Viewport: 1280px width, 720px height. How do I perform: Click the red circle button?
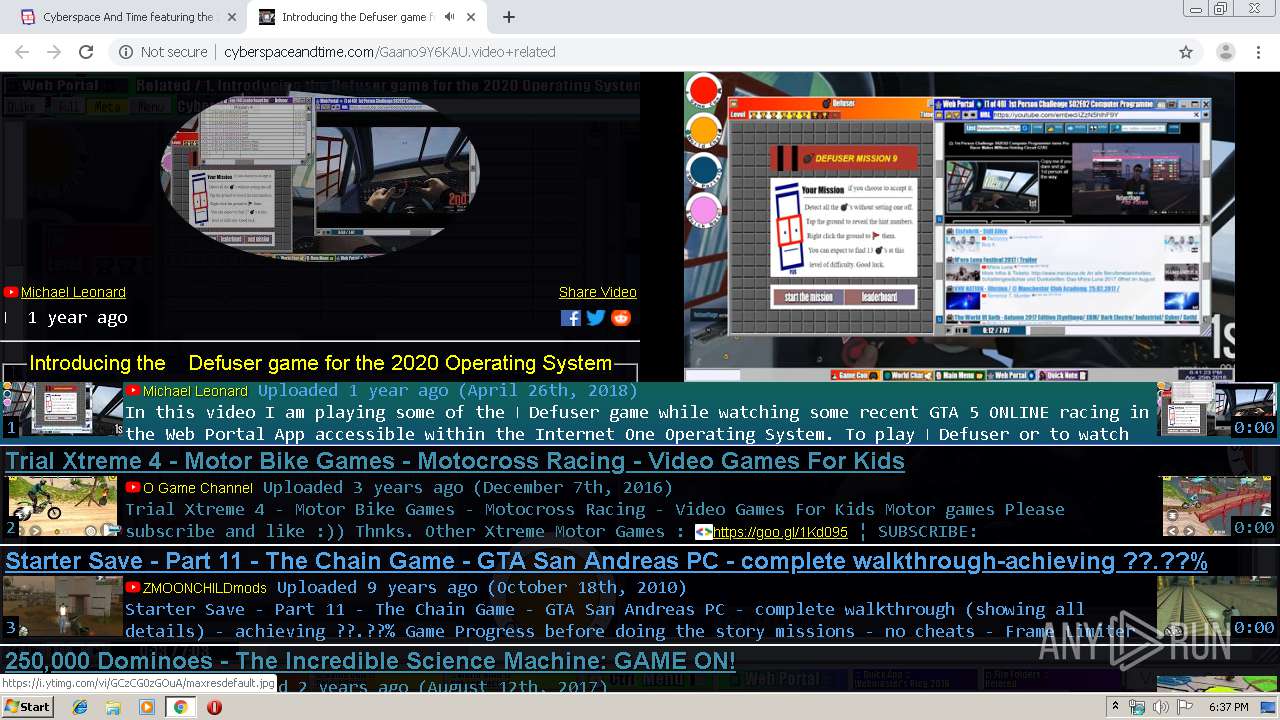704,91
